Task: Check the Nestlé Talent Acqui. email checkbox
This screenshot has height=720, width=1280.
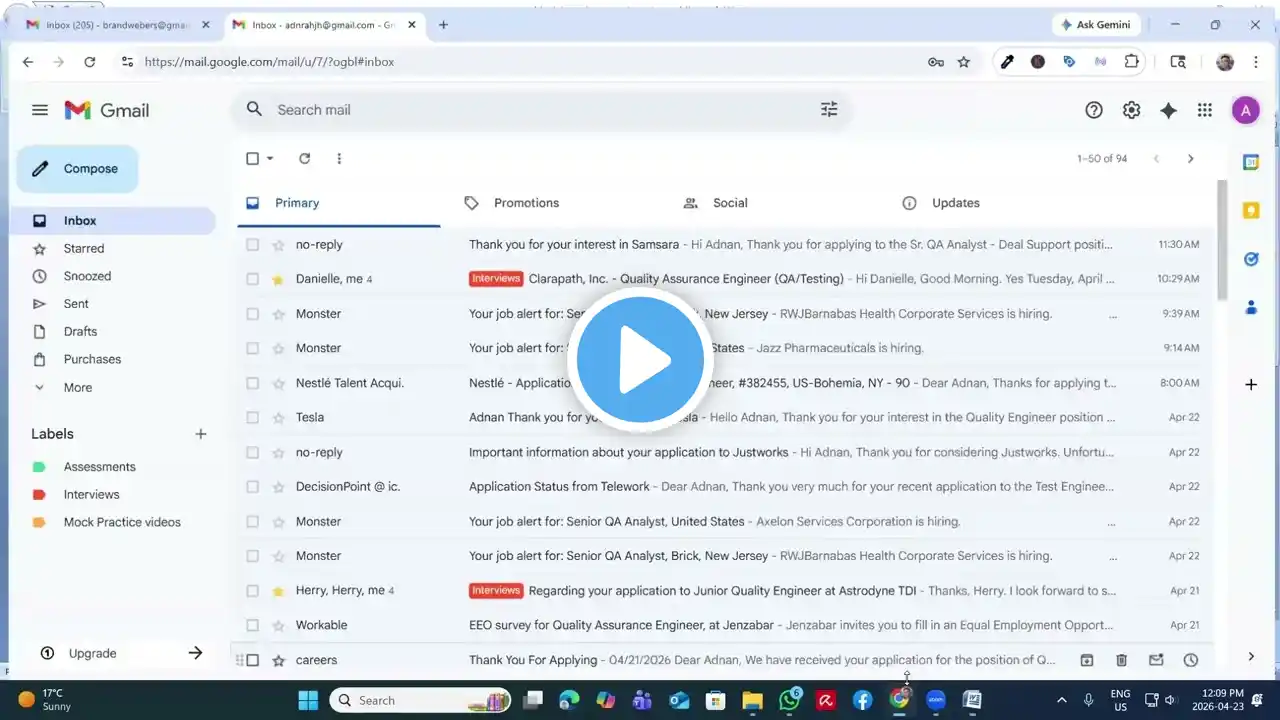Action: [252, 383]
